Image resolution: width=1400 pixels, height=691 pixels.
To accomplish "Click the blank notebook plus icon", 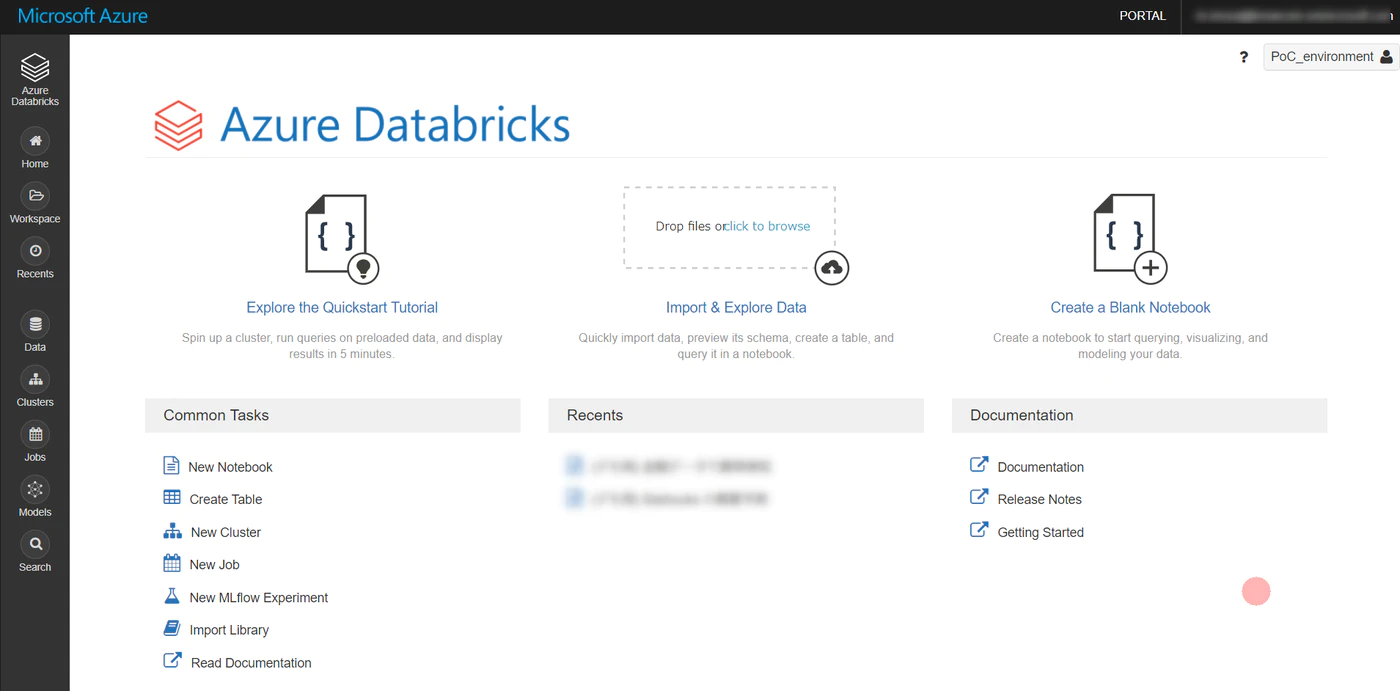I will point(1150,268).
